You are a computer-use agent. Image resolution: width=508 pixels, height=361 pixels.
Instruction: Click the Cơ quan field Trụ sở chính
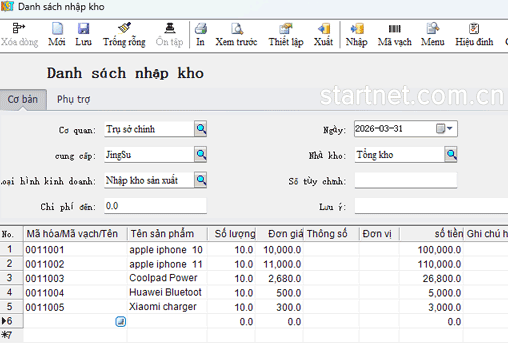click(x=149, y=129)
